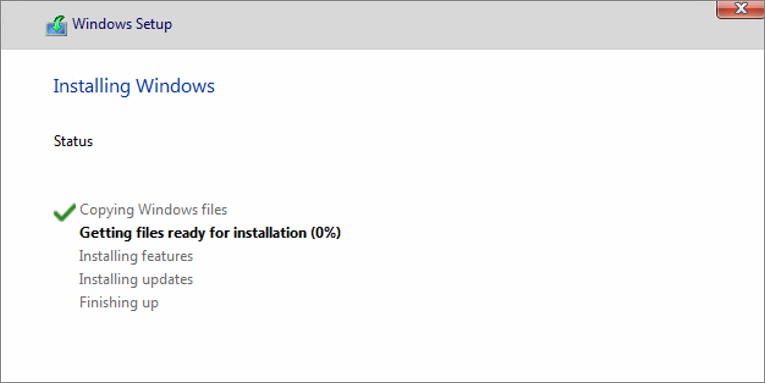The width and height of the screenshot is (765, 383).
Task: Click the green checkmark beside Copying Windows files
Action: pyautogui.click(x=64, y=212)
